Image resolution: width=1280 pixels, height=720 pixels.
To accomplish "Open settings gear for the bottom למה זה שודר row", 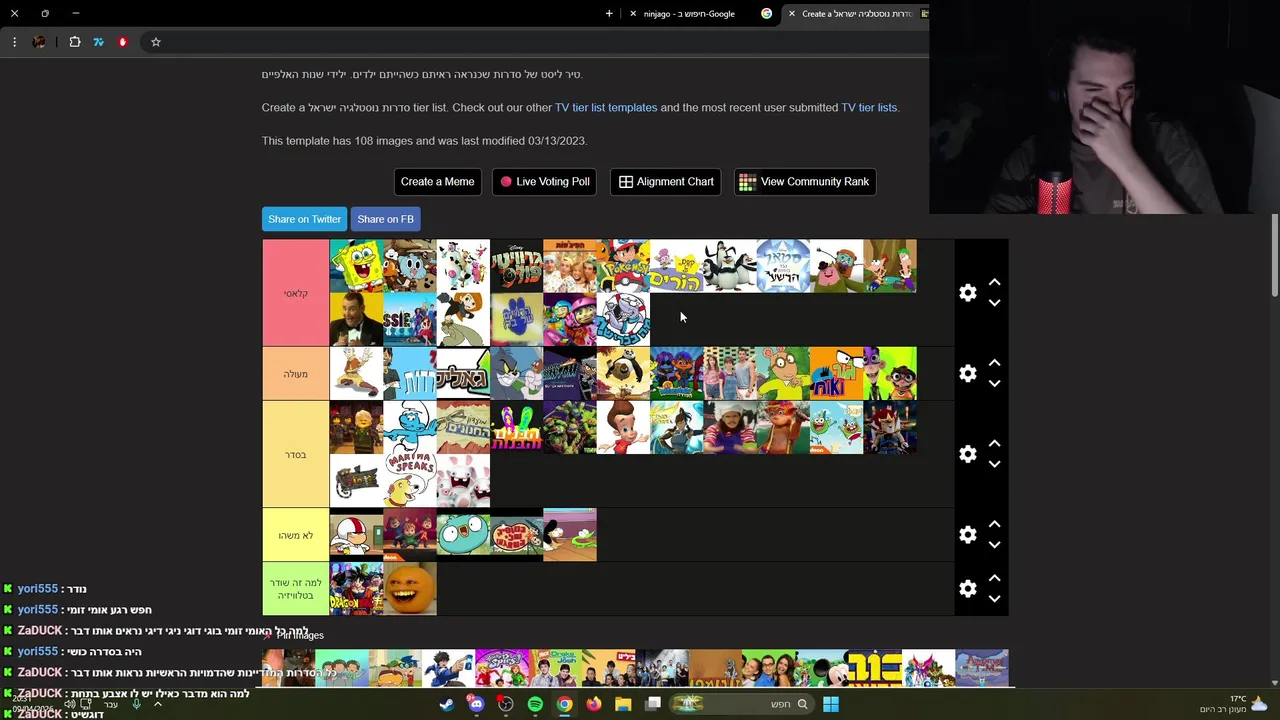I will [x=967, y=589].
